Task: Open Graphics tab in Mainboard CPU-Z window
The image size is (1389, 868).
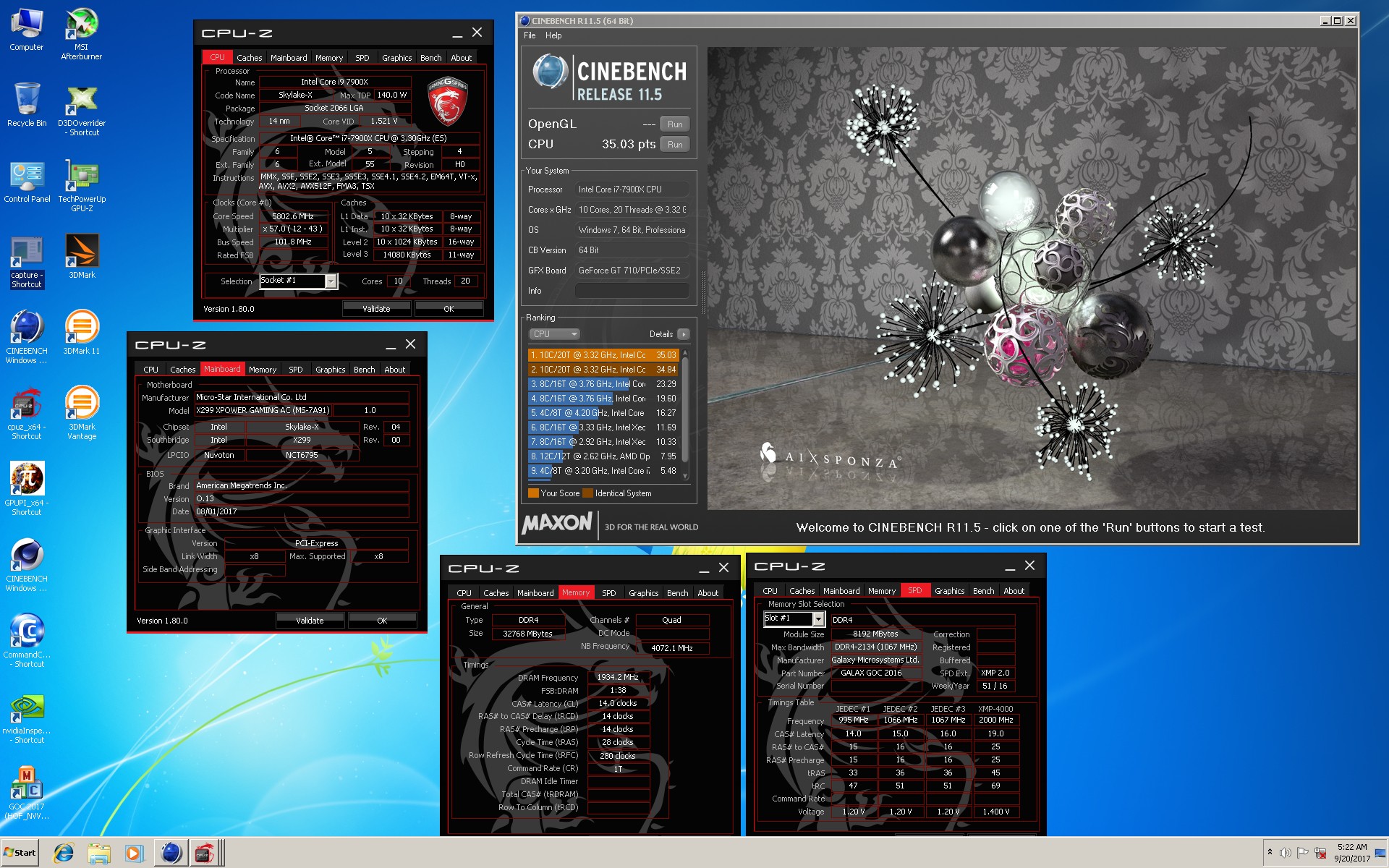Action: [x=330, y=370]
